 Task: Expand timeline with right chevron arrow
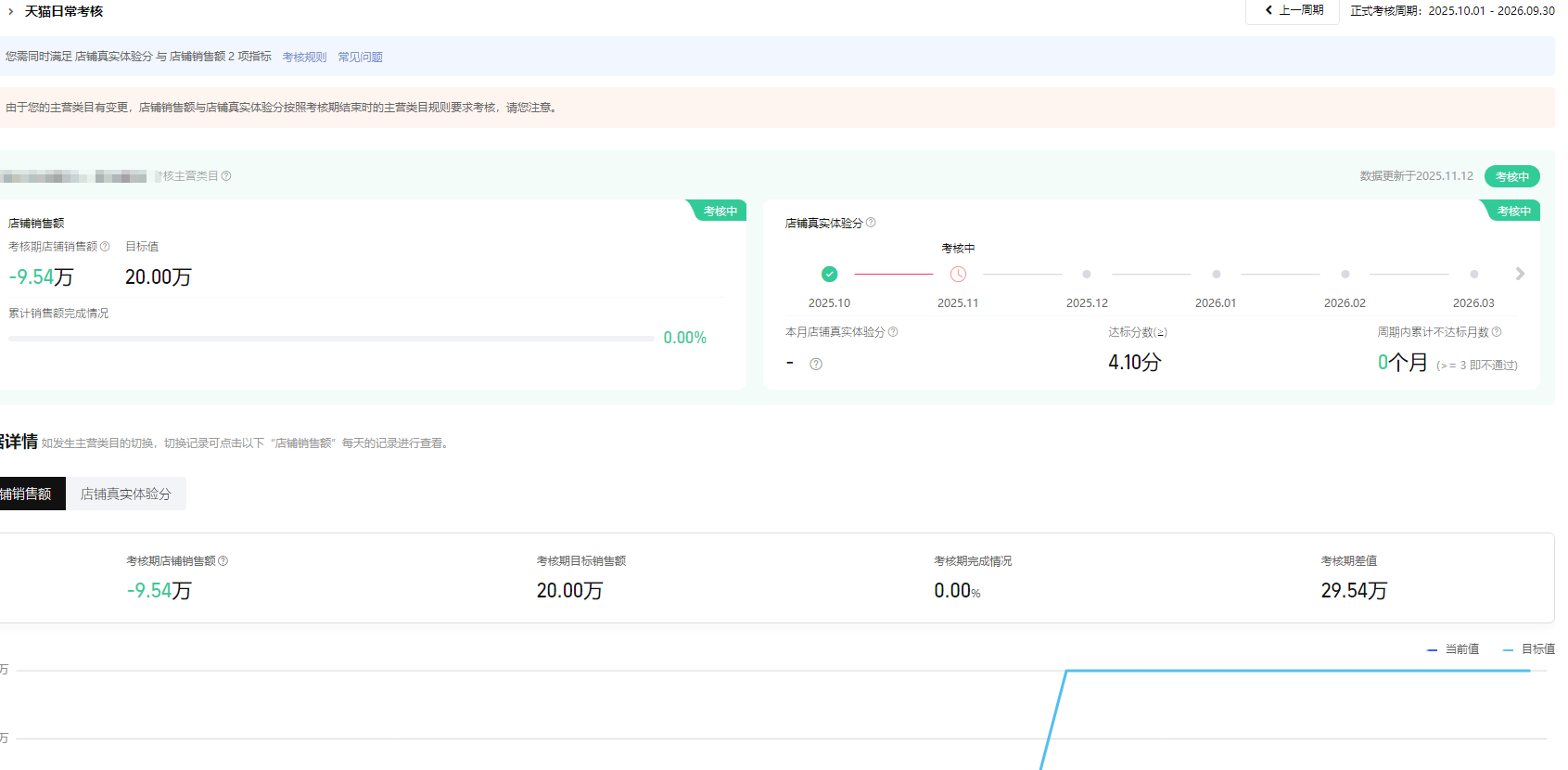[x=1520, y=275]
